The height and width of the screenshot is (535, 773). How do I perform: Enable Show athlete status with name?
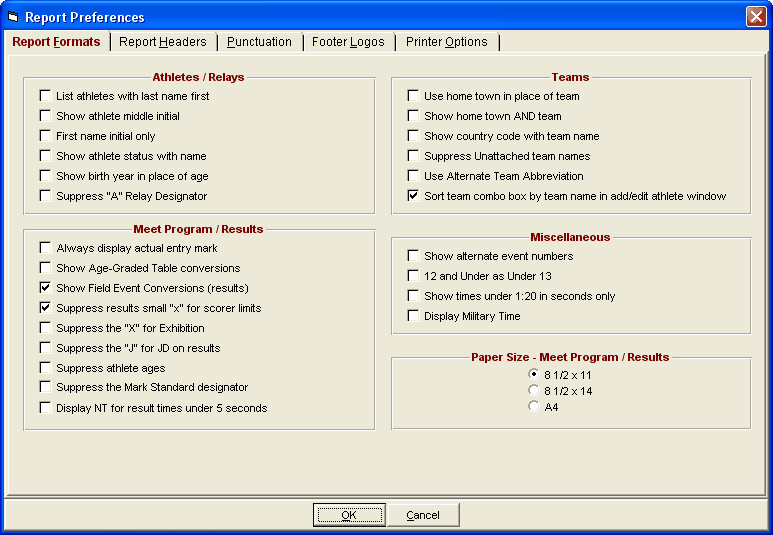point(45,156)
